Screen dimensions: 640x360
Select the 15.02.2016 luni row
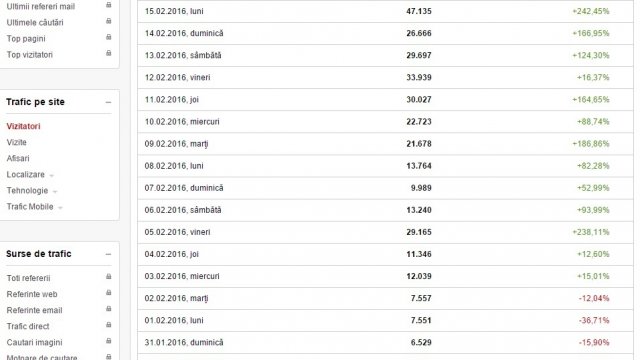click(385, 11)
